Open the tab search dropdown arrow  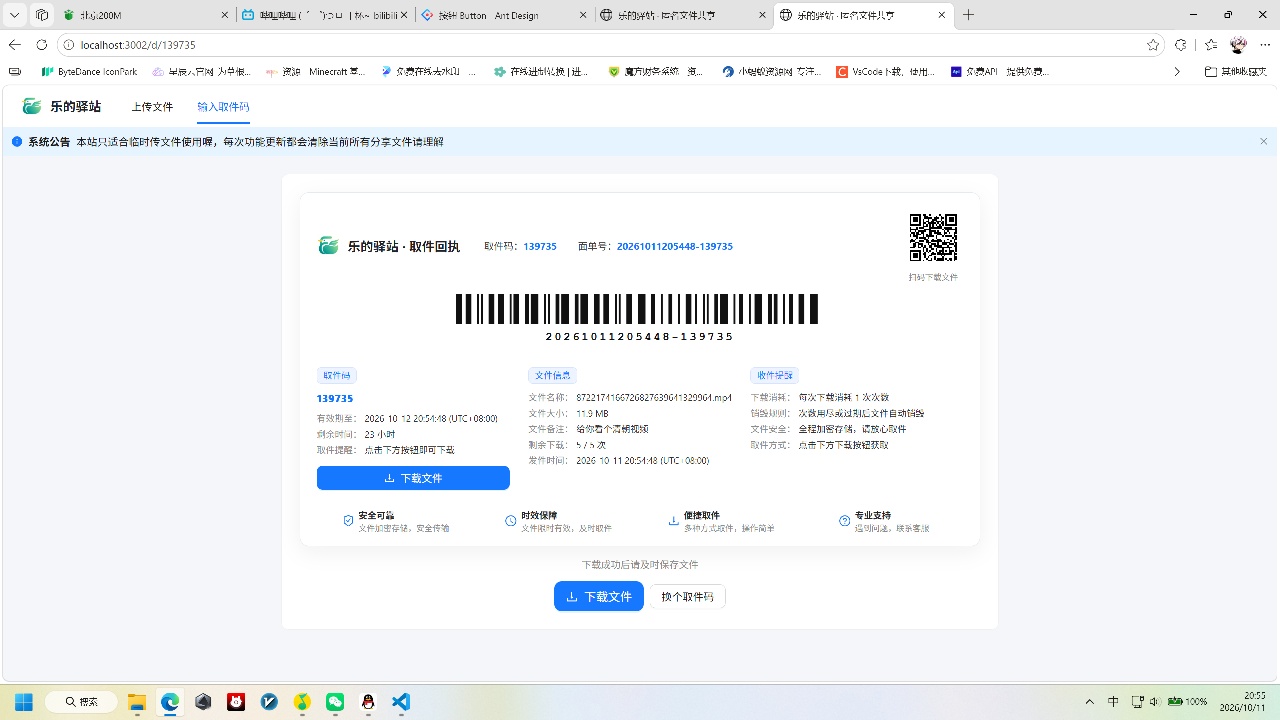[15, 15]
